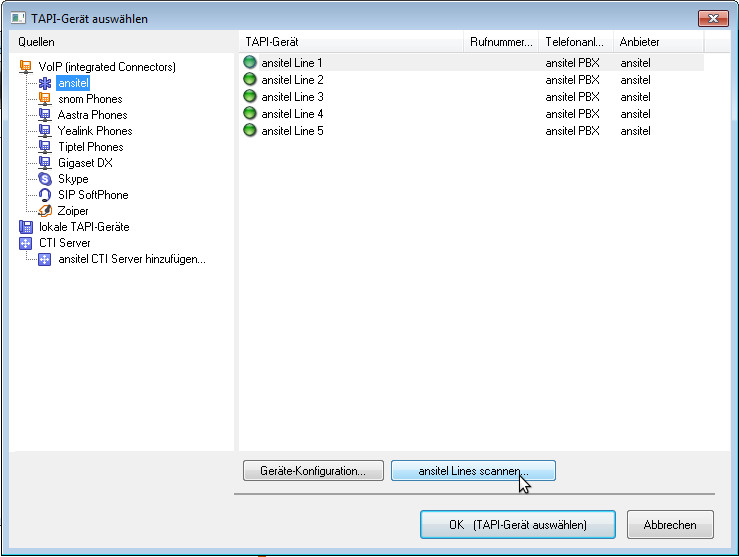
Task: Click the Tiptel Phones tree icon
Action: (x=45, y=147)
